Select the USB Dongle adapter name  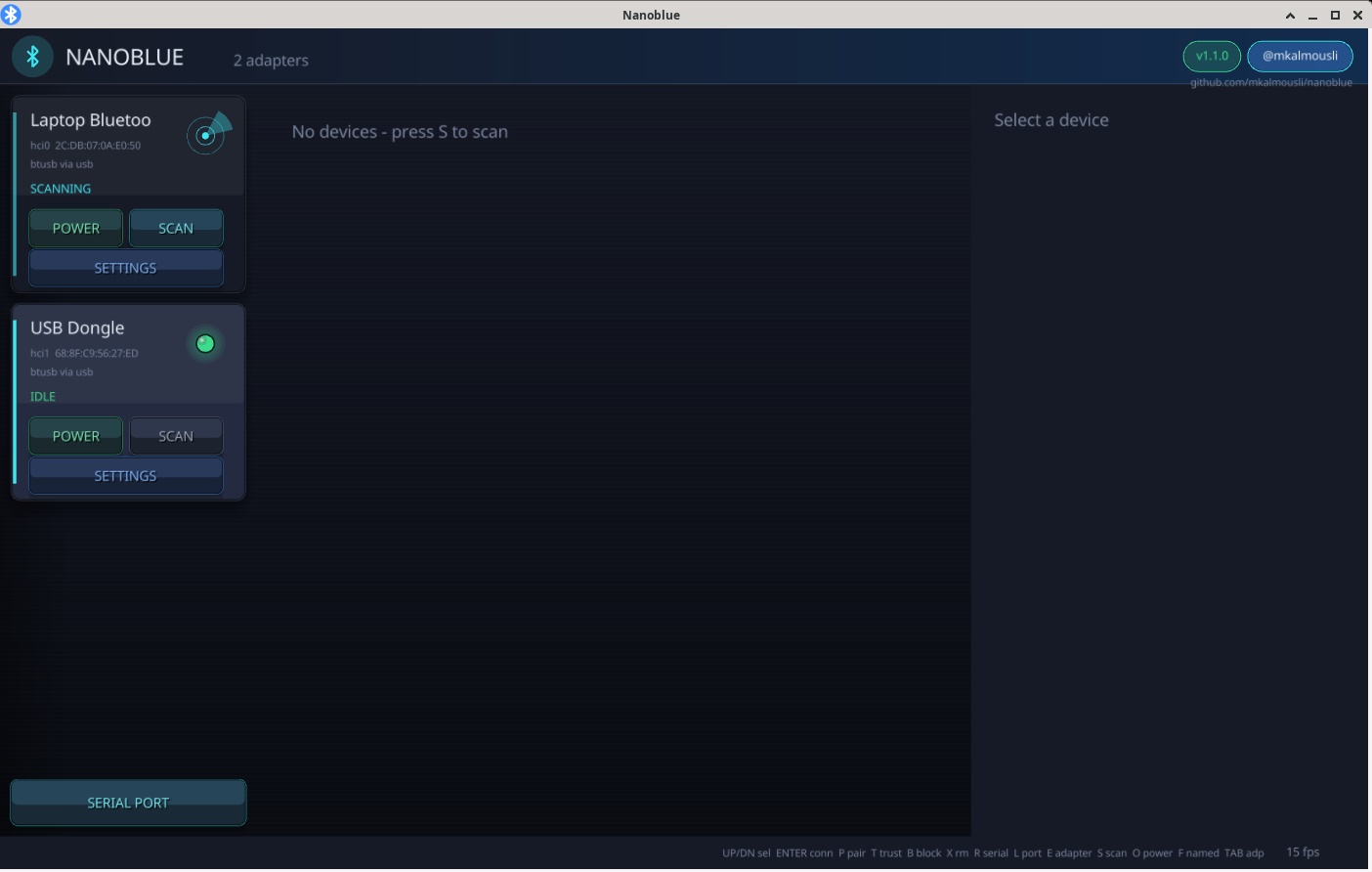[77, 328]
